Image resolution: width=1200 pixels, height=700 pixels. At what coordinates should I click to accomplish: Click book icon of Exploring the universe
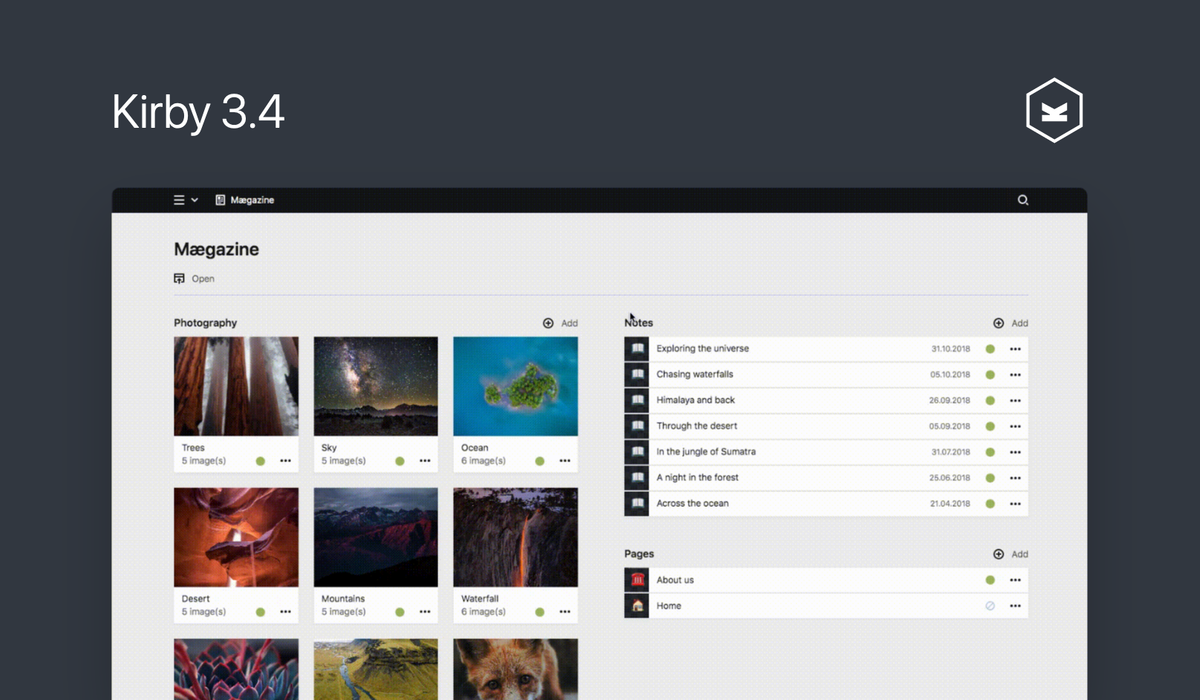pyautogui.click(x=637, y=349)
